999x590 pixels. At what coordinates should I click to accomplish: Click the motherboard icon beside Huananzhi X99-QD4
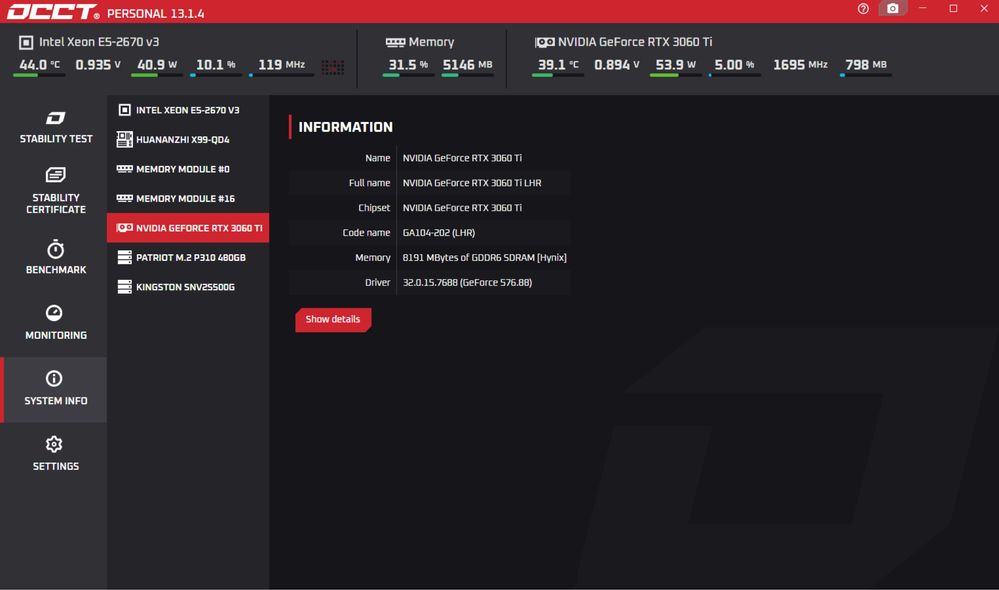(x=125, y=140)
